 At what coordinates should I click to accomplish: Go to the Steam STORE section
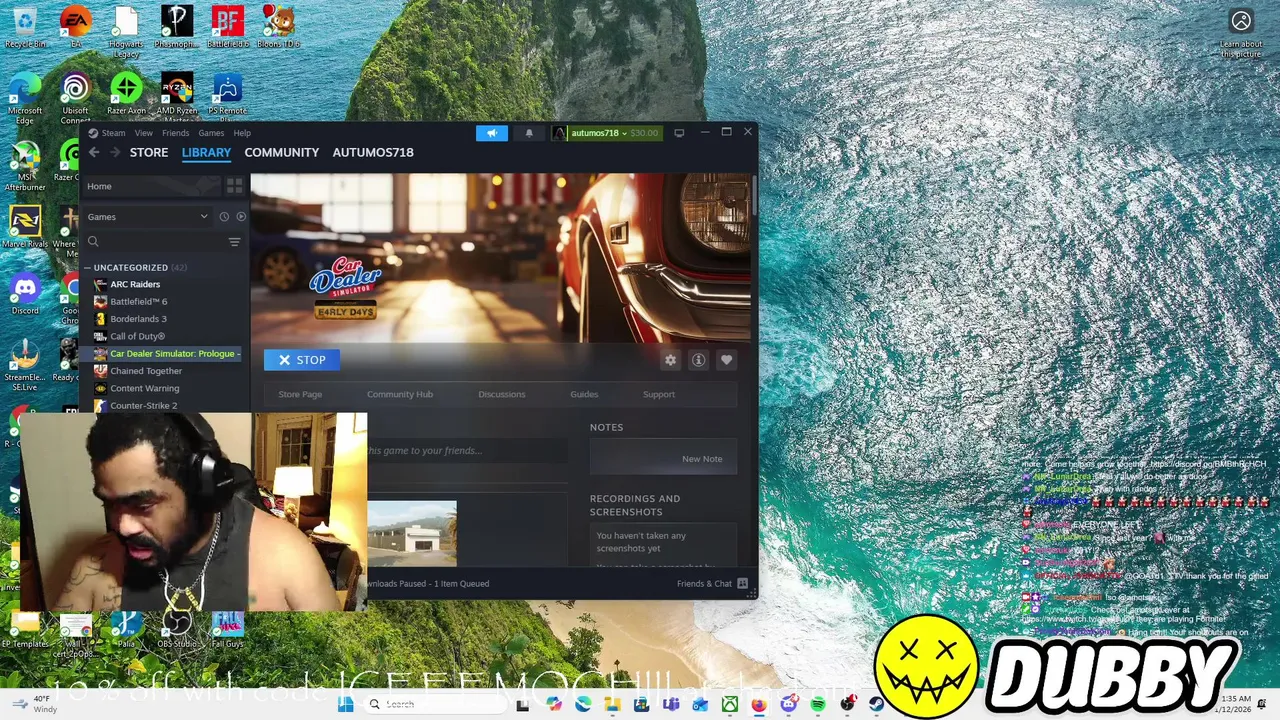click(149, 152)
